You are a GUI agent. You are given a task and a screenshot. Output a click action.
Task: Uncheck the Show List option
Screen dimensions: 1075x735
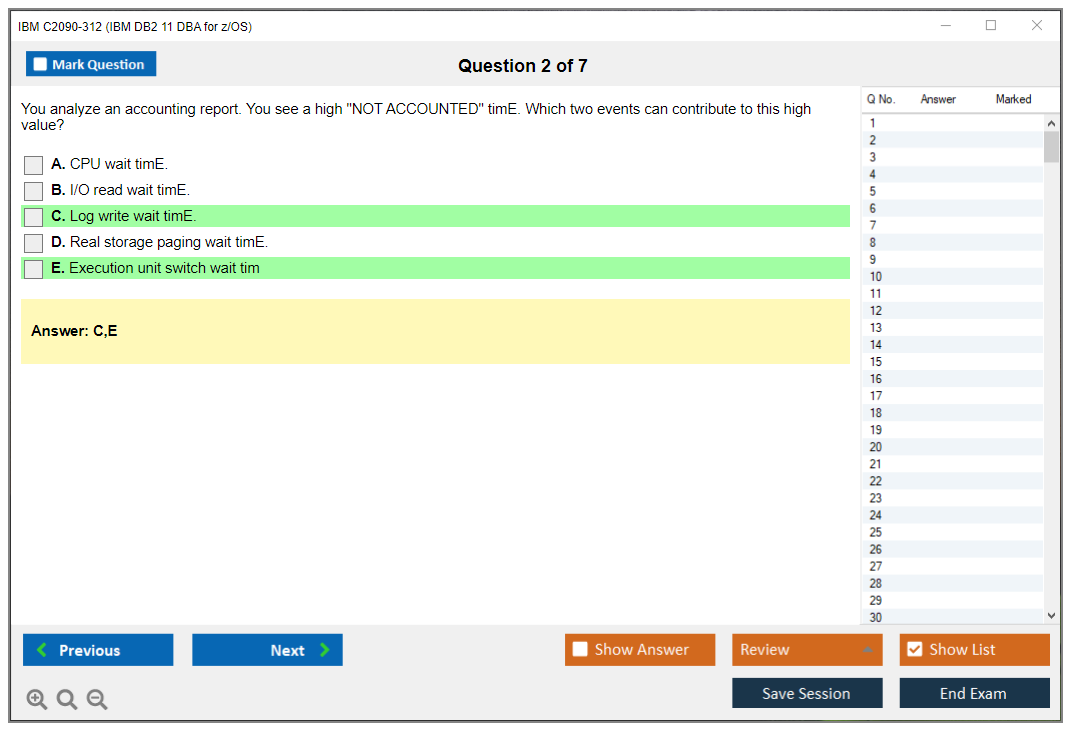[914, 650]
